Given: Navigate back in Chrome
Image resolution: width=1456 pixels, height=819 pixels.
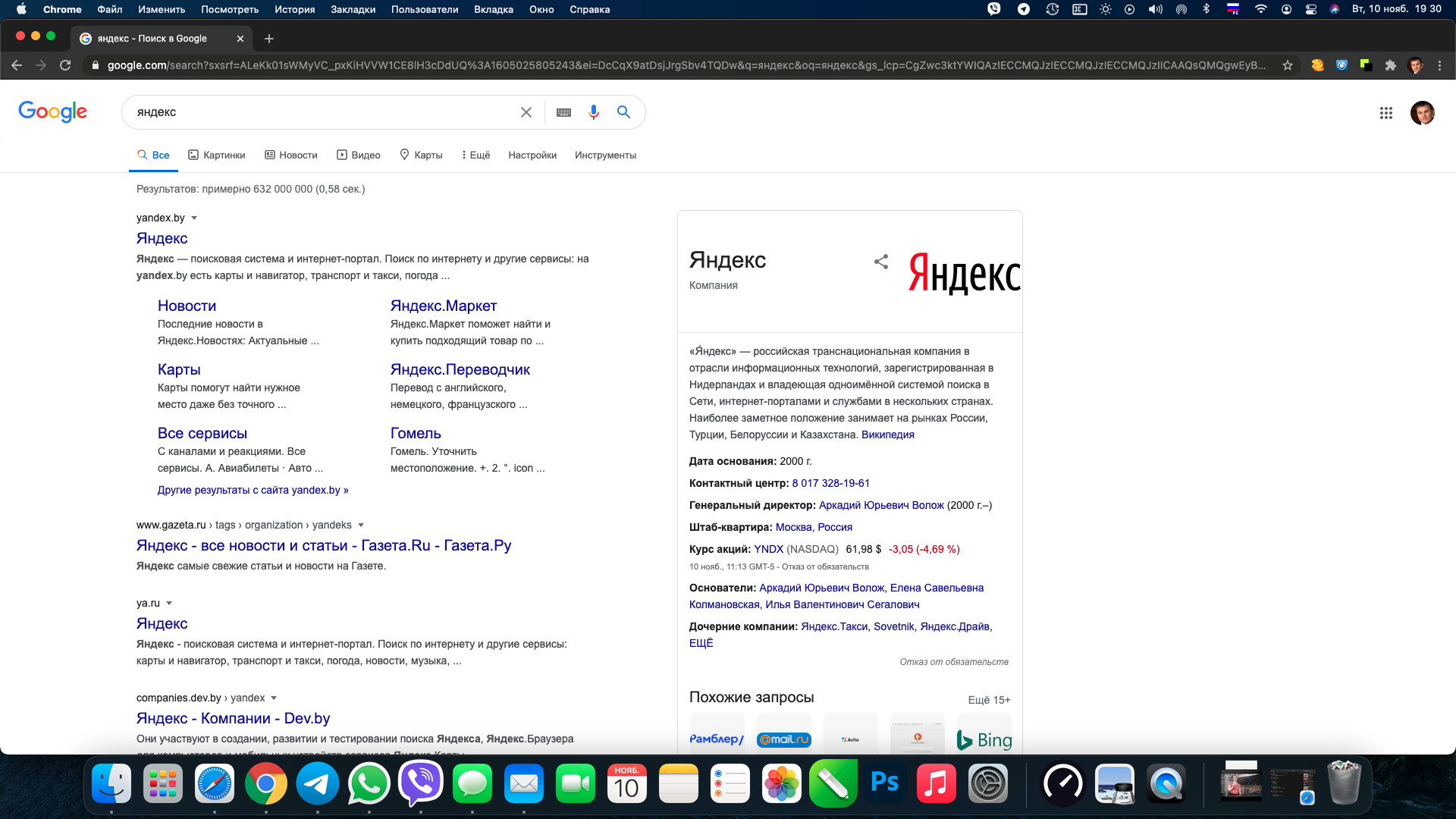Looking at the screenshot, I should tap(17, 65).
